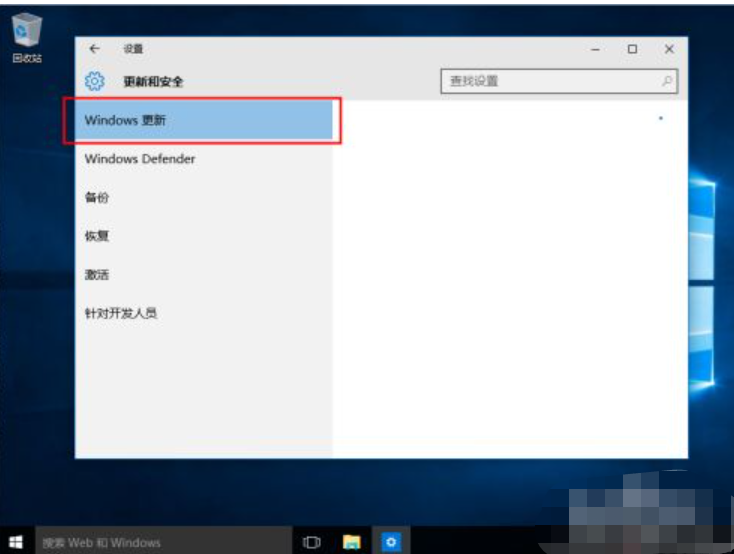Click the 搜索 Web 和 Windows taskbar box
Image resolution: width=734 pixels, height=554 pixels.
[x=160, y=542]
